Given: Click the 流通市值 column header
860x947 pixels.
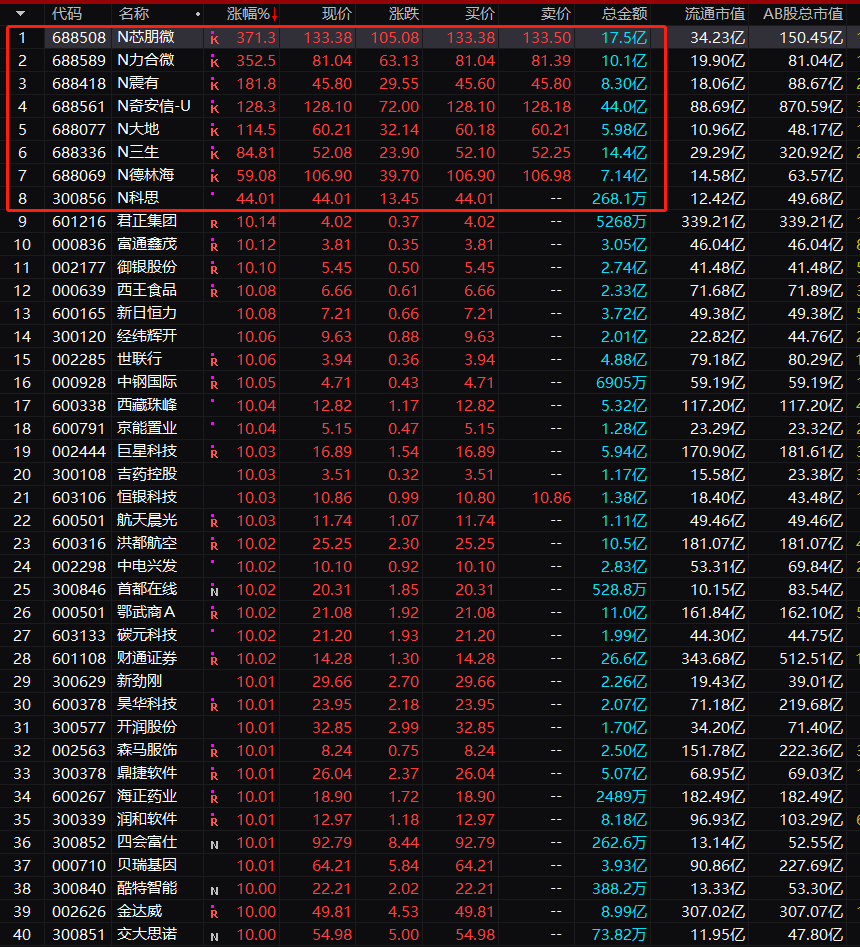Looking at the screenshot, I should click(715, 13).
